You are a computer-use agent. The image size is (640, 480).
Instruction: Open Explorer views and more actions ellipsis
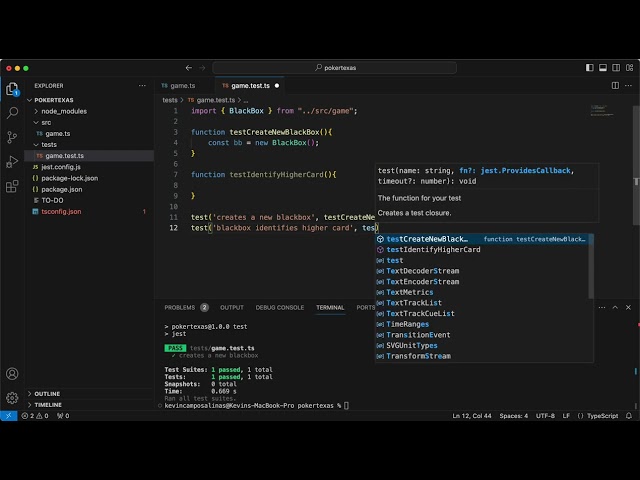point(142,86)
